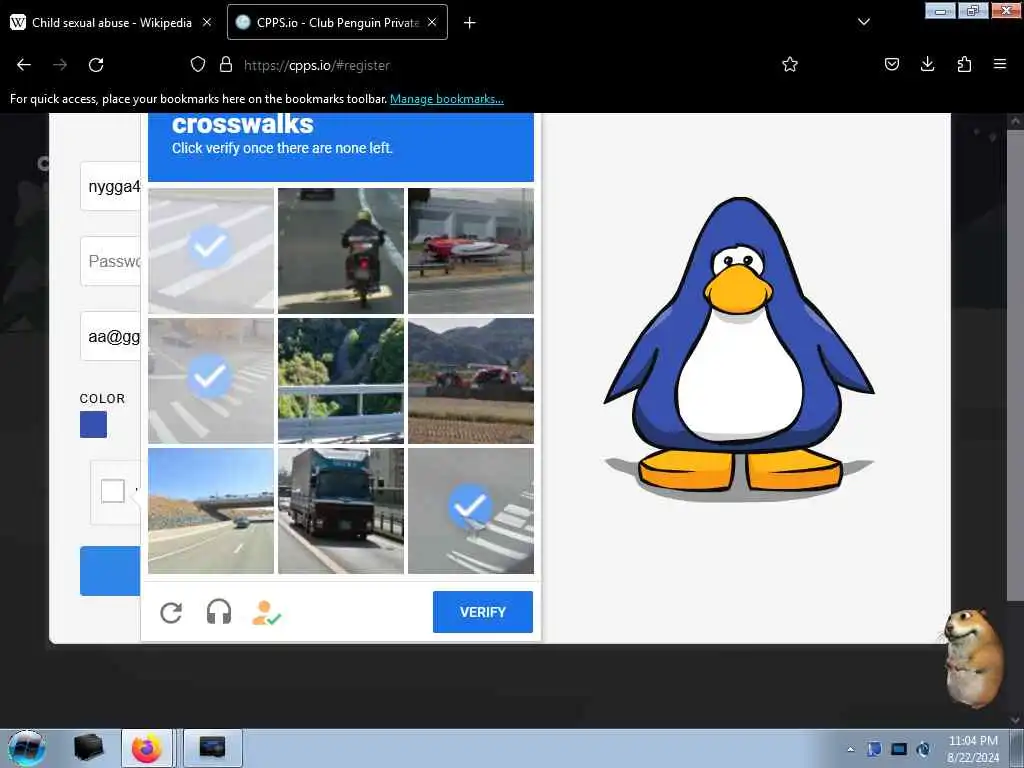Screen dimensions: 1024x768
Task: Click the VERIFY button
Action: (483, 612)
